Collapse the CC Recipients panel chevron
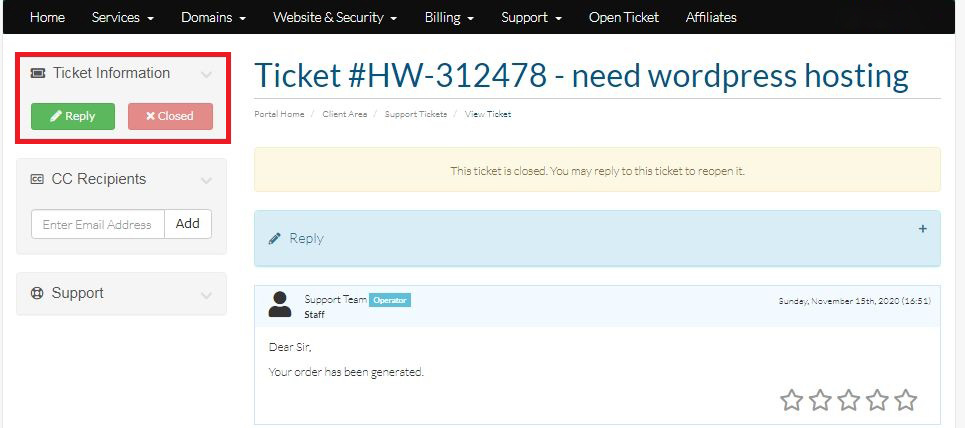965x428 pixels. tap(206, 180)
